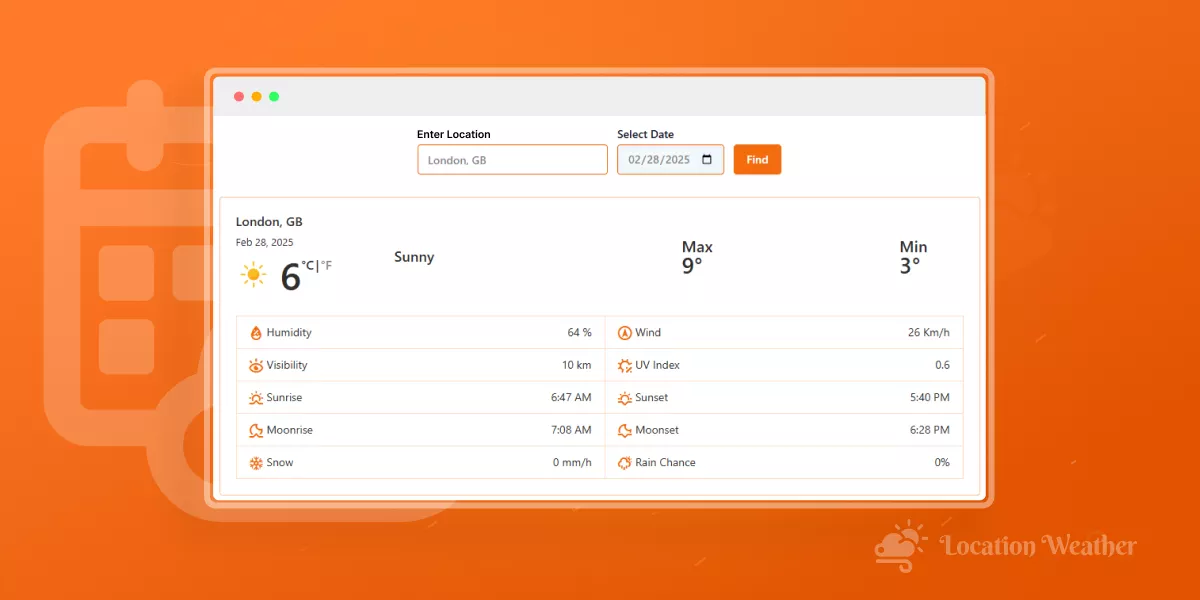This screenshot has height=600, width=1200.
Task: Click the Rain Chance umbrella icon
Action: pyautogui.click(x=626, y=462)
